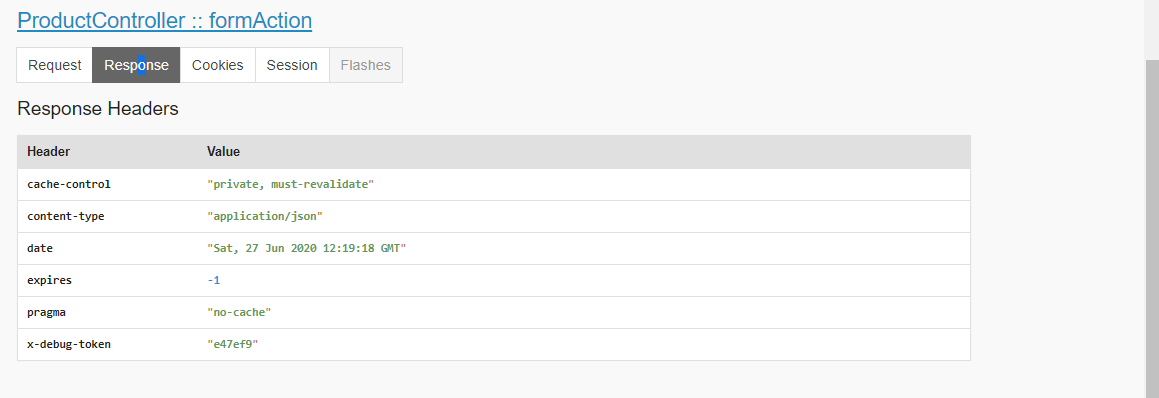Select the cache-control header name

click(x=69, y=184)
